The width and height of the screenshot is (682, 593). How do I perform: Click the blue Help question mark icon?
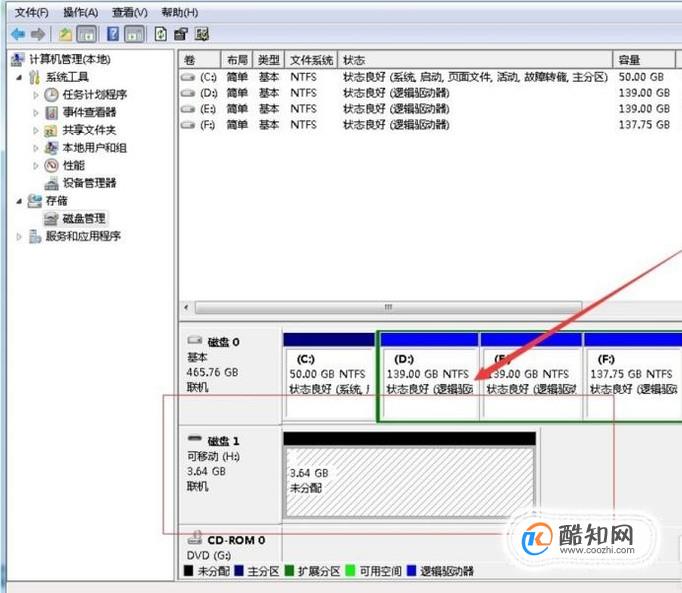(x=113, y=34)
